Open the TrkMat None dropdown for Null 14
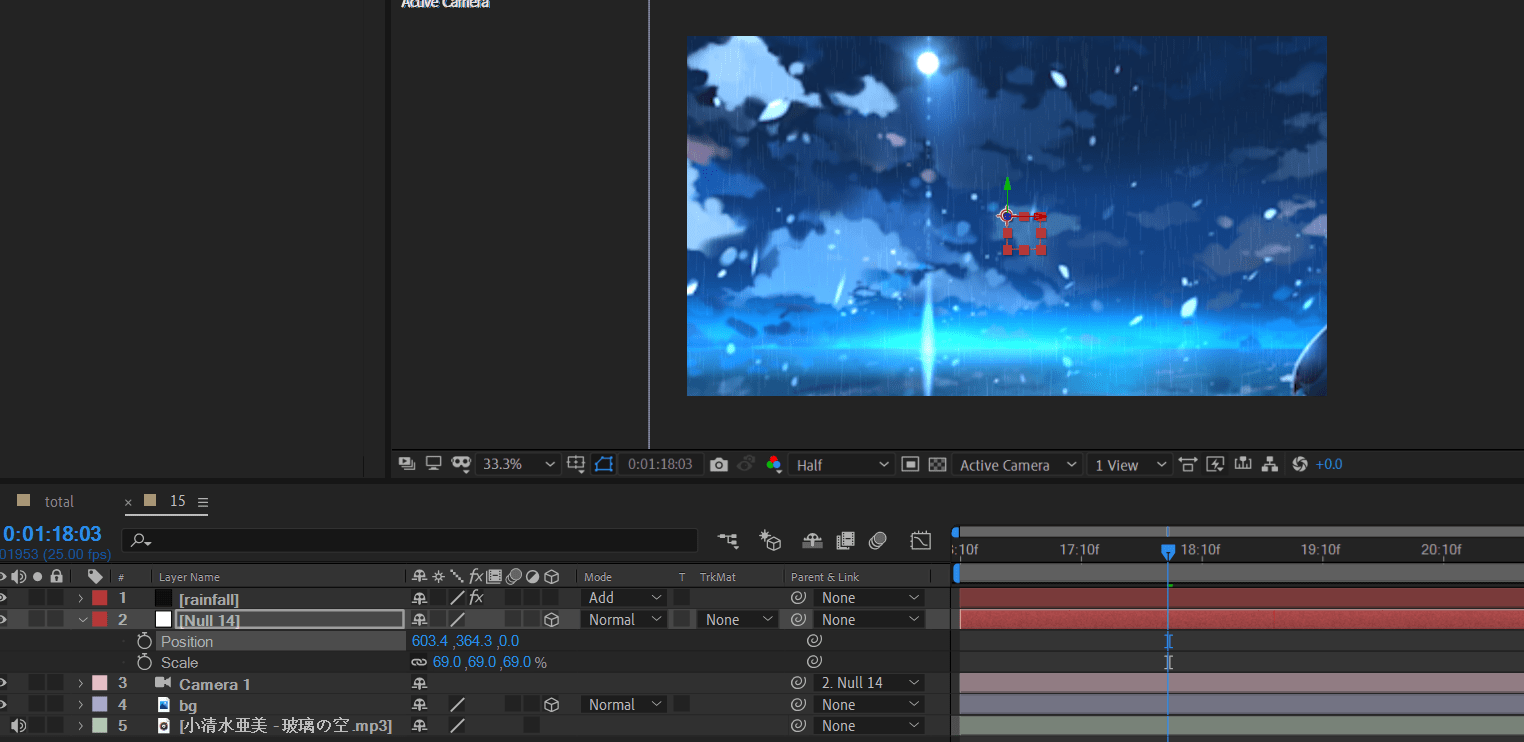 pyautogui.click(x=738, y=620)
